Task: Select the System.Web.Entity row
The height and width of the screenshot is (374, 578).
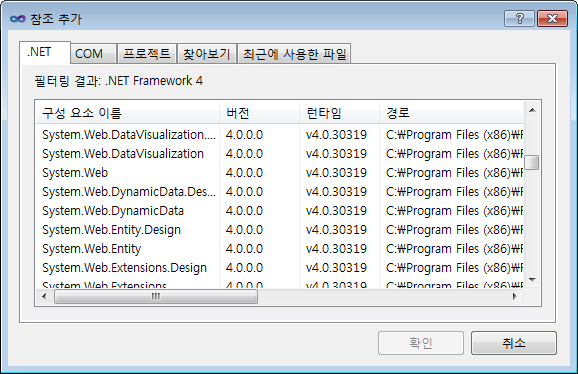Action: 279,249
